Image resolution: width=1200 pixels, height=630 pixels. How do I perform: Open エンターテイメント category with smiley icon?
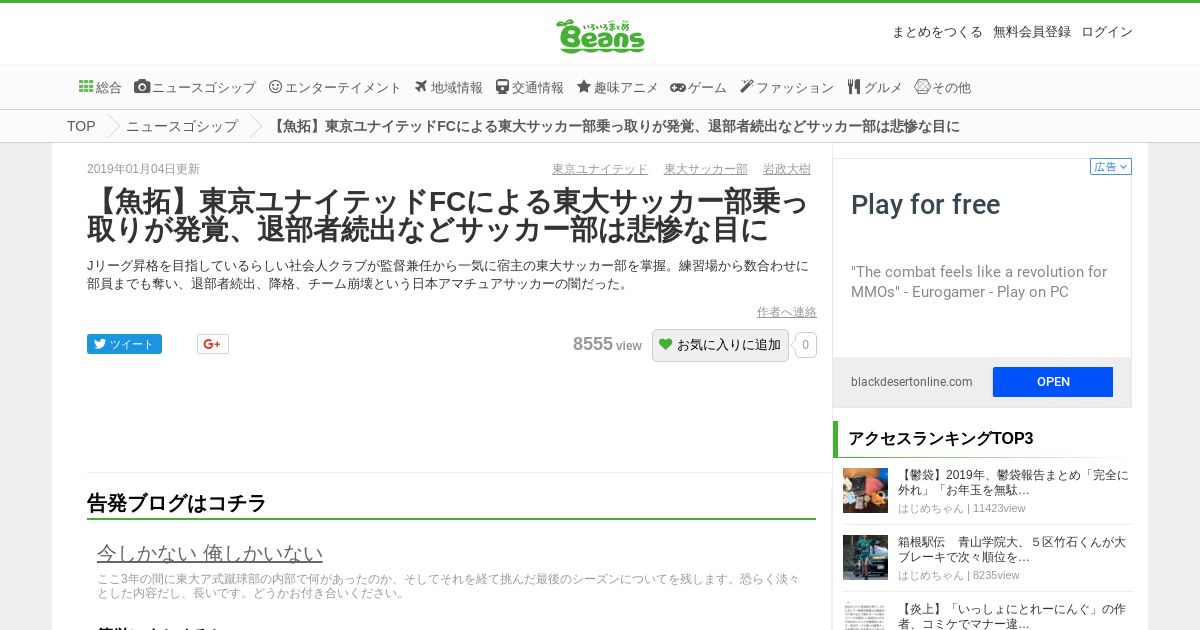click(x=335, y=87)
